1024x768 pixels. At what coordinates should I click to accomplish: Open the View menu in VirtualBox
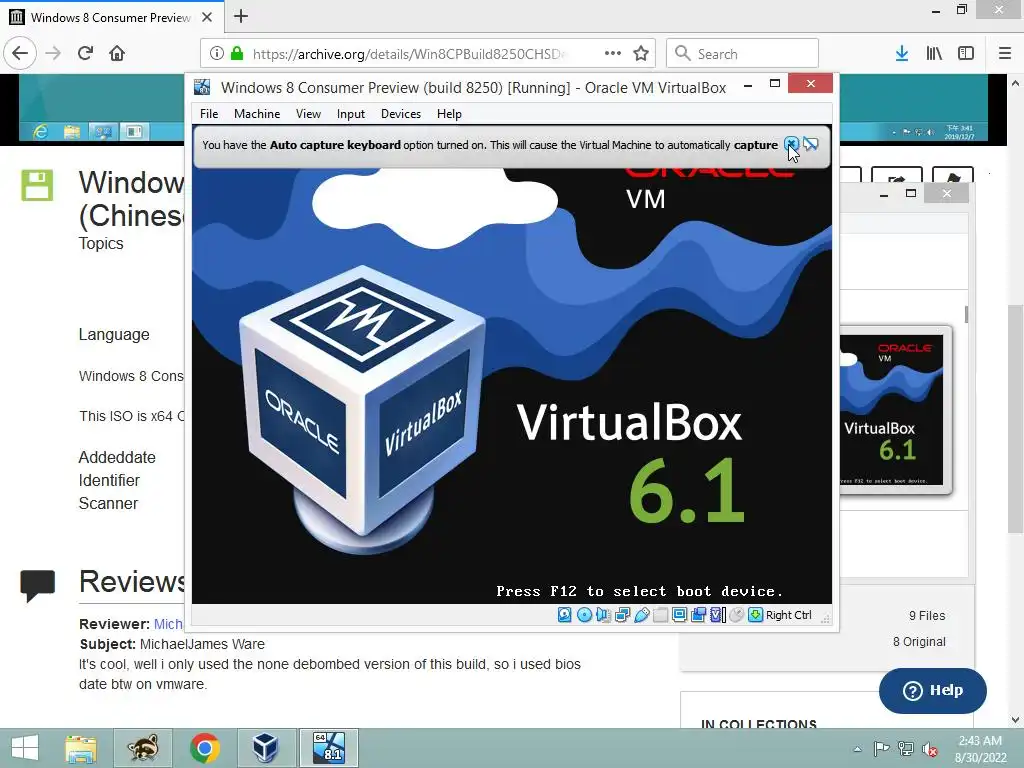(308, 114)
